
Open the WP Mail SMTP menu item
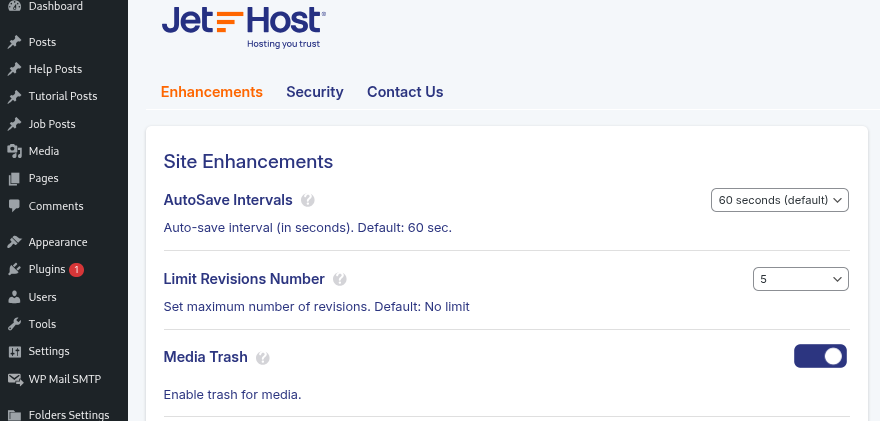pyautogui.click(x=64, y=379)
